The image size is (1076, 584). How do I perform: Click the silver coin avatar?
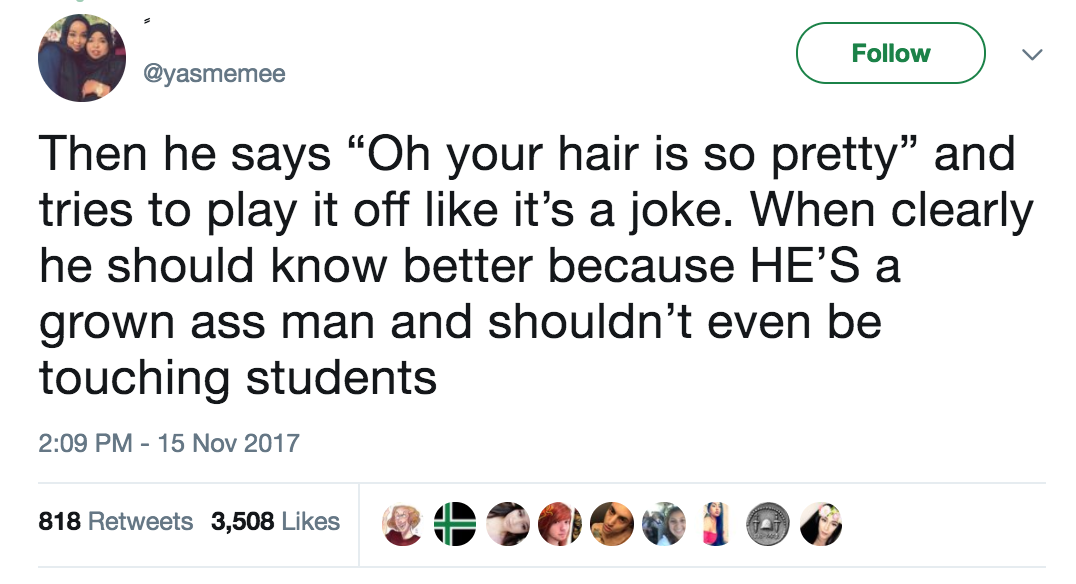(767, 523)
